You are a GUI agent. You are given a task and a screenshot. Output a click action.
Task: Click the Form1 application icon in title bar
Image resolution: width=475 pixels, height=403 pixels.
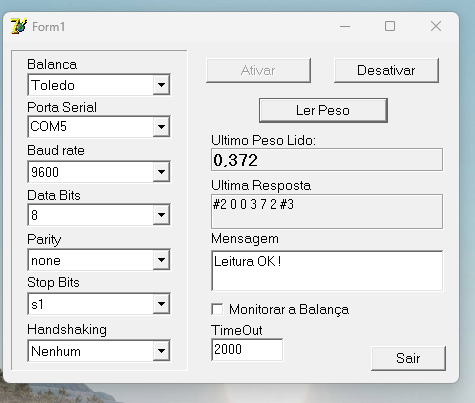coord(19,26)
